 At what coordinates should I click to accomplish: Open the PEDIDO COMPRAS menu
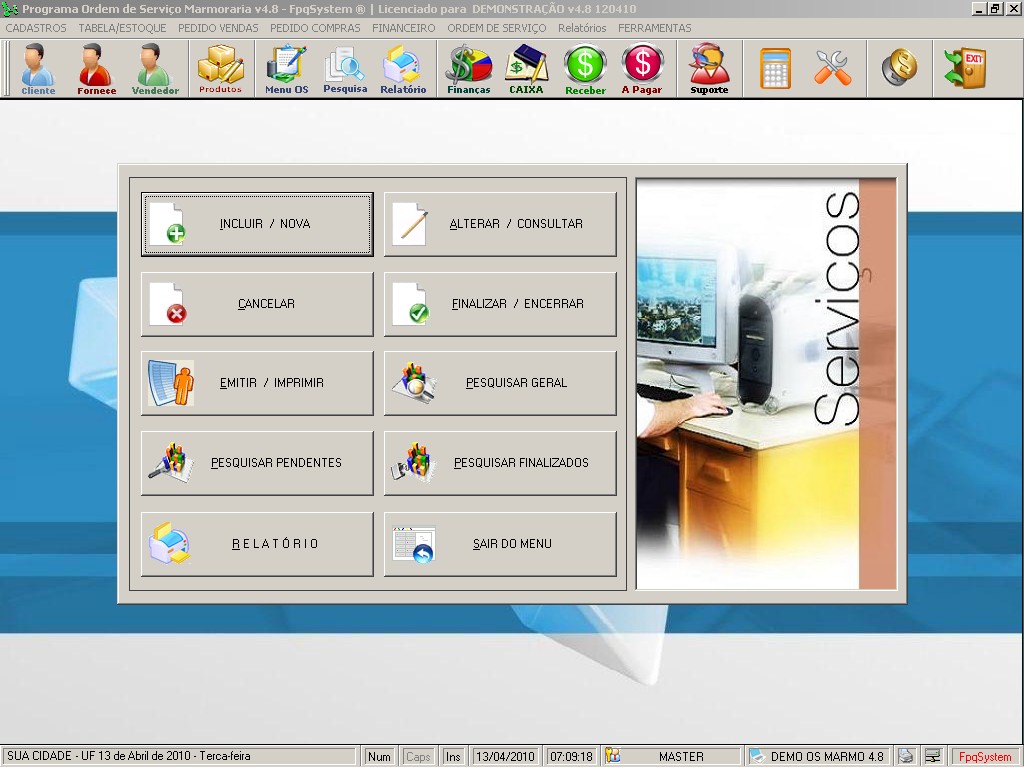coord(315,28)
